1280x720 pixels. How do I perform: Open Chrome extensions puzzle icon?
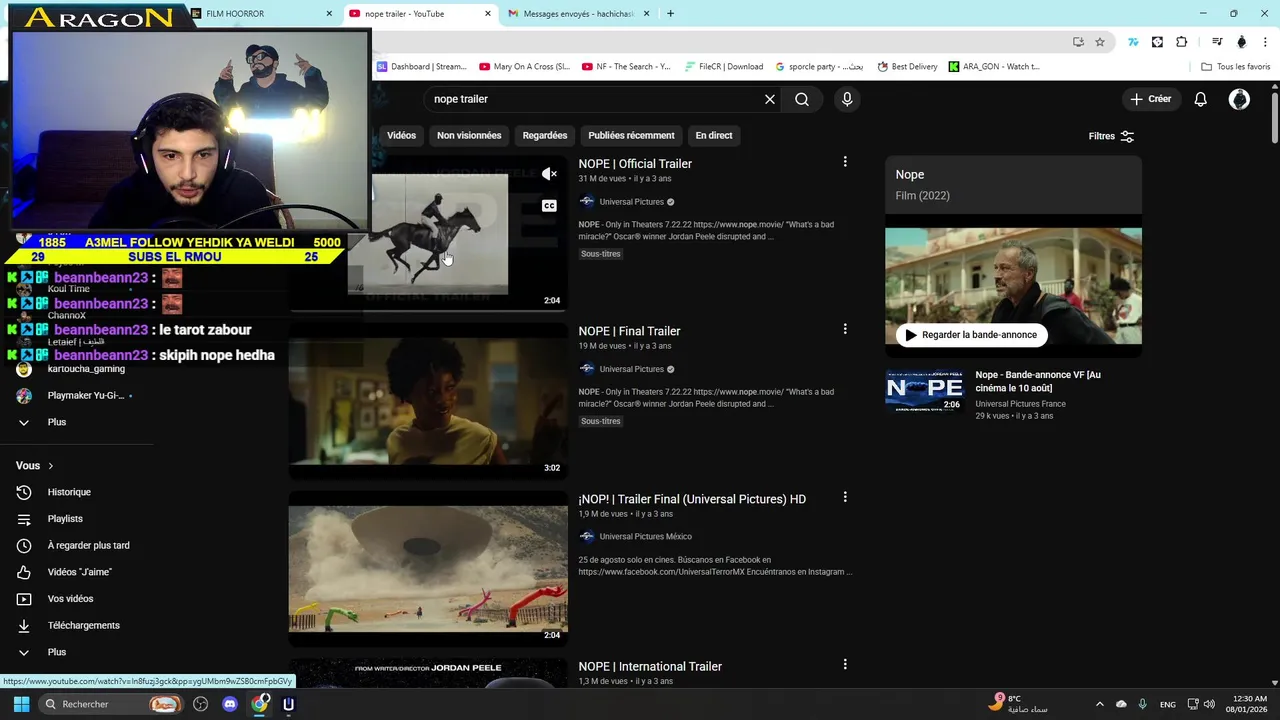[x=1182, y=42]
